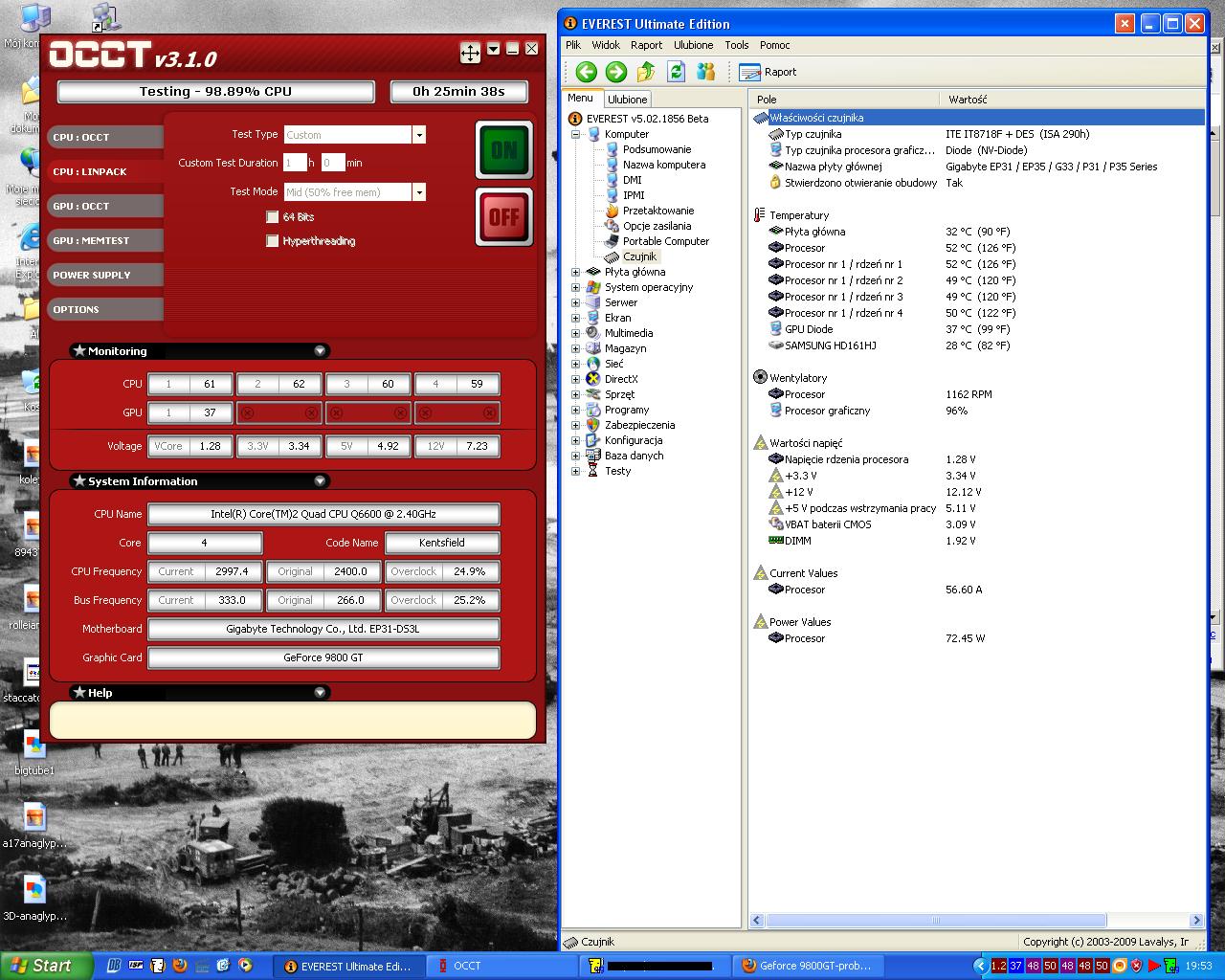Collapse the System Information section arrow
The width and height of the screenshot is (1225, 980).
(x=321, y=481)
